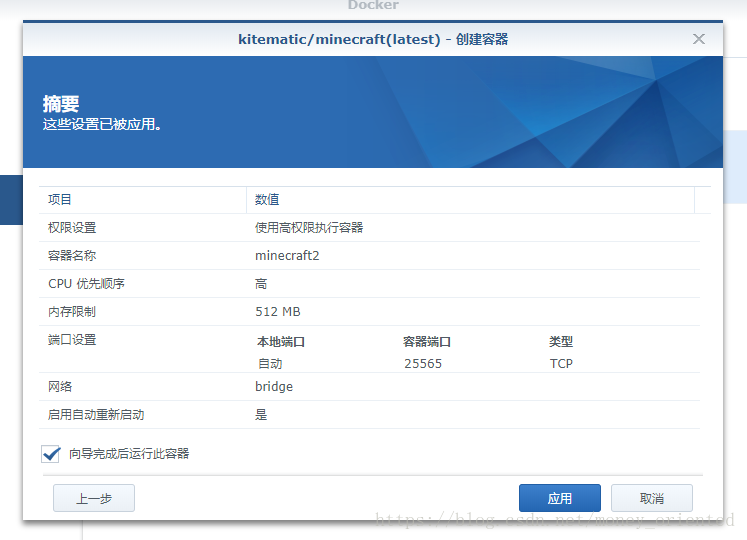Screen dimensions: 747x540
Task: Click the 这些设置已被应用 subtitle text
Action: click(x=102, y=124)
